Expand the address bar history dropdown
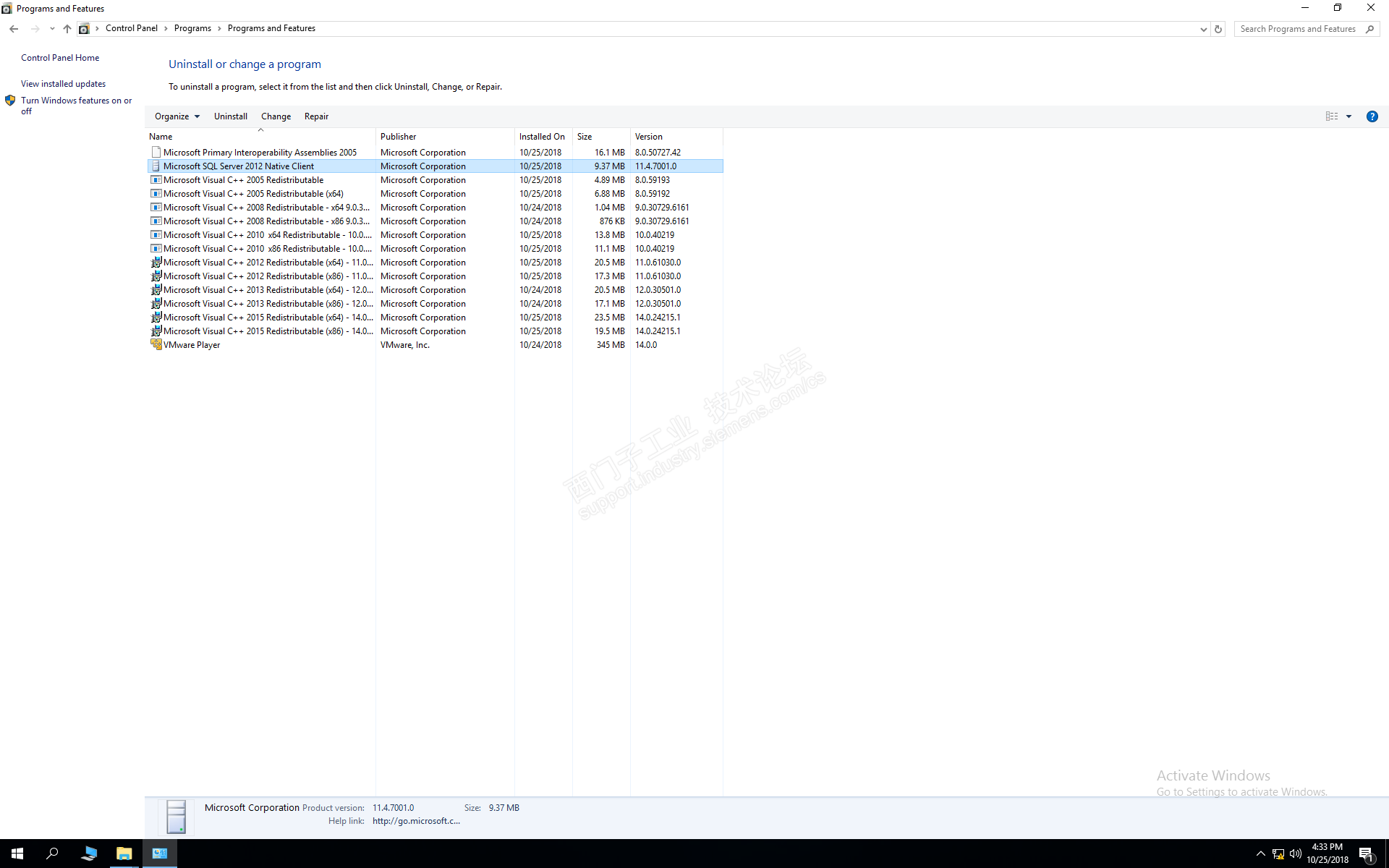The height and width of the screenshot is (868, 1389). [1203, 29]
